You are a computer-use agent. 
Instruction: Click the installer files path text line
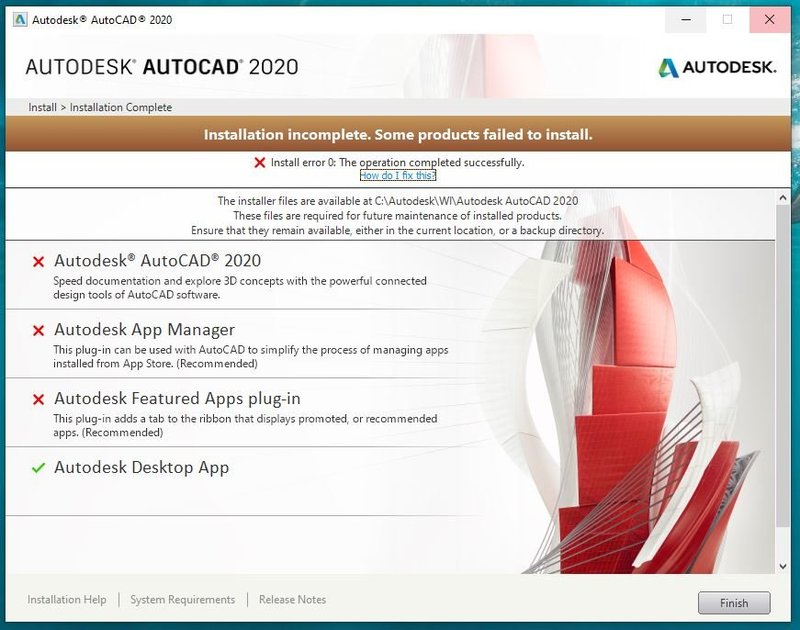pos(398,201)
